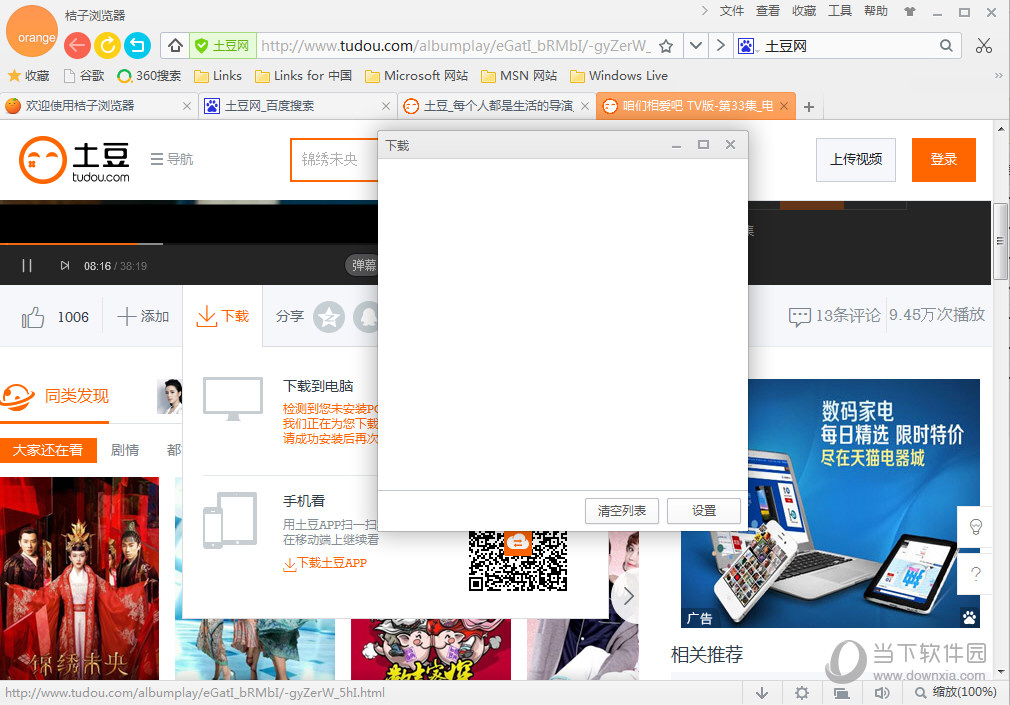This screenshot has height=705, width=1010.
Task: Open the bookmarks overflow chevron on bookmarks bar
Action: [x=997, y=75]
